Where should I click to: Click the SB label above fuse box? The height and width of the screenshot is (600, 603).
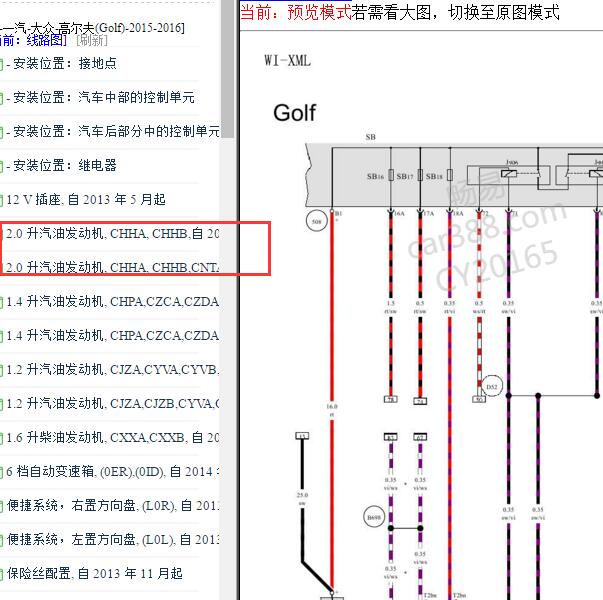click(371, 137)
